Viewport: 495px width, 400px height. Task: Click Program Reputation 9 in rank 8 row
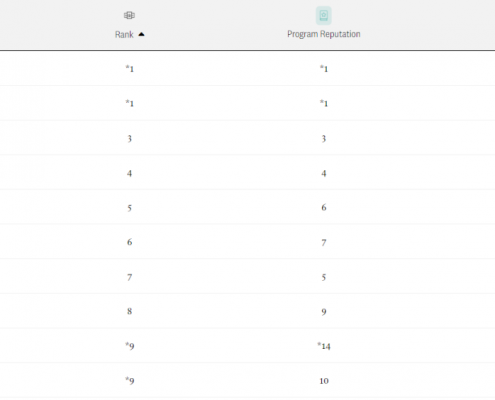tap(324, 312)
